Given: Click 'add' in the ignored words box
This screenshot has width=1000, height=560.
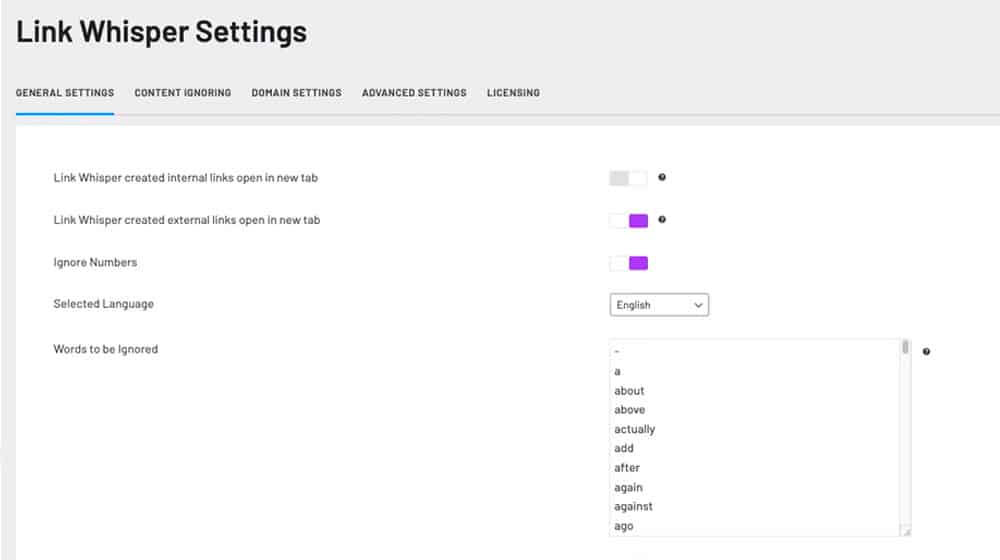Looking at the screenshot, I should [624, 448].
